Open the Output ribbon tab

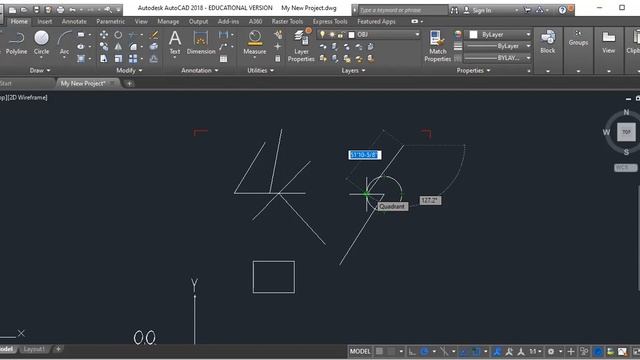pos(198,21)
